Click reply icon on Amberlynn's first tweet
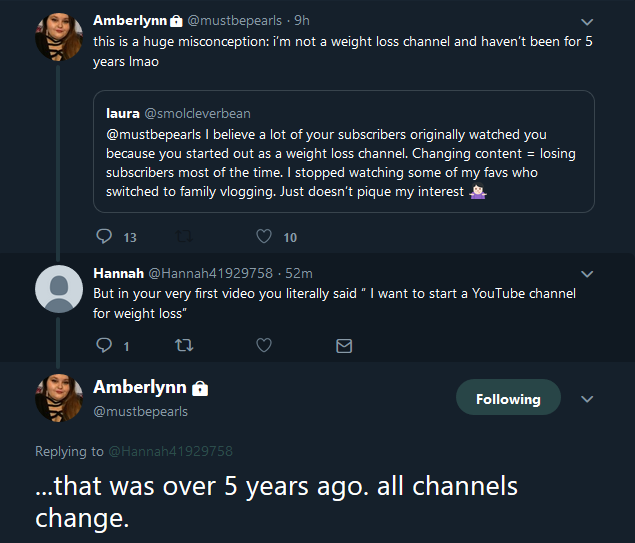 104,236
